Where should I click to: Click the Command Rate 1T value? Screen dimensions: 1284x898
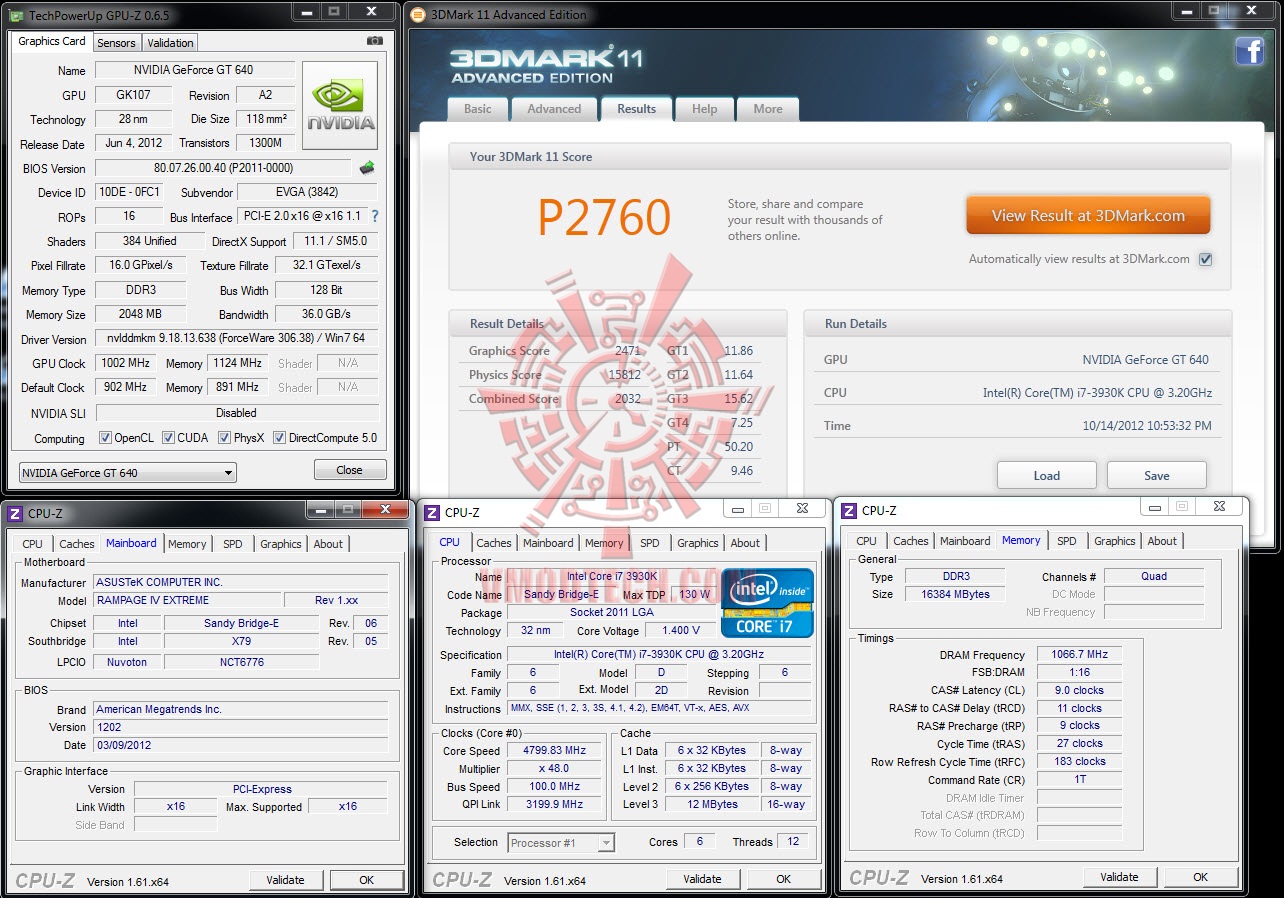pyautogui.click(x=1080, y=780)
